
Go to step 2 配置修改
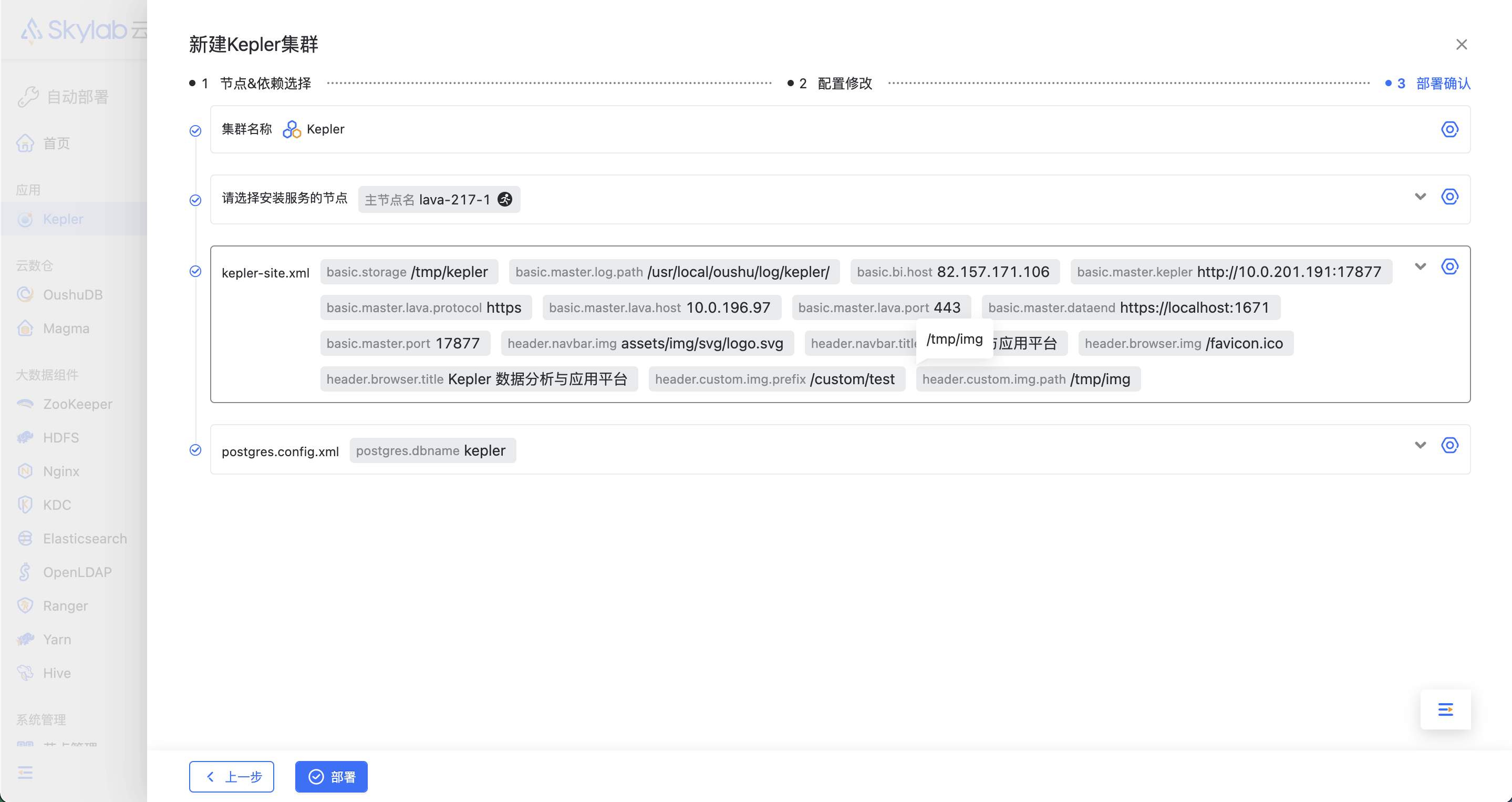pos(830,84)
